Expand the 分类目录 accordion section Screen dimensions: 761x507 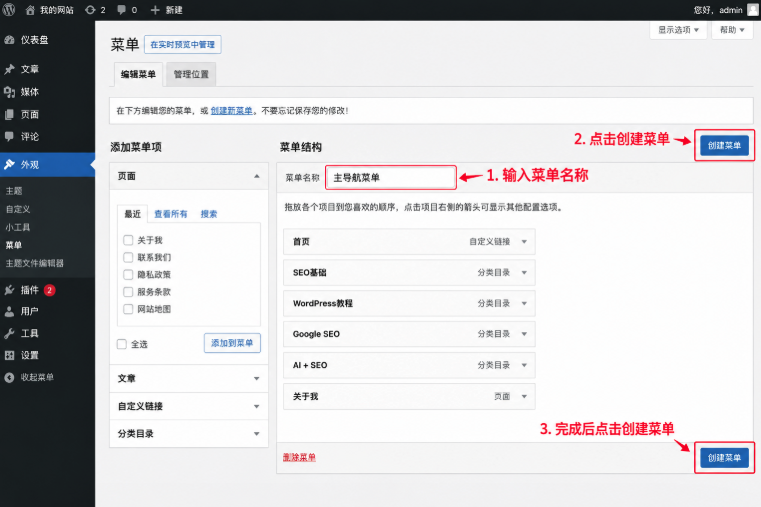(189, 434)
